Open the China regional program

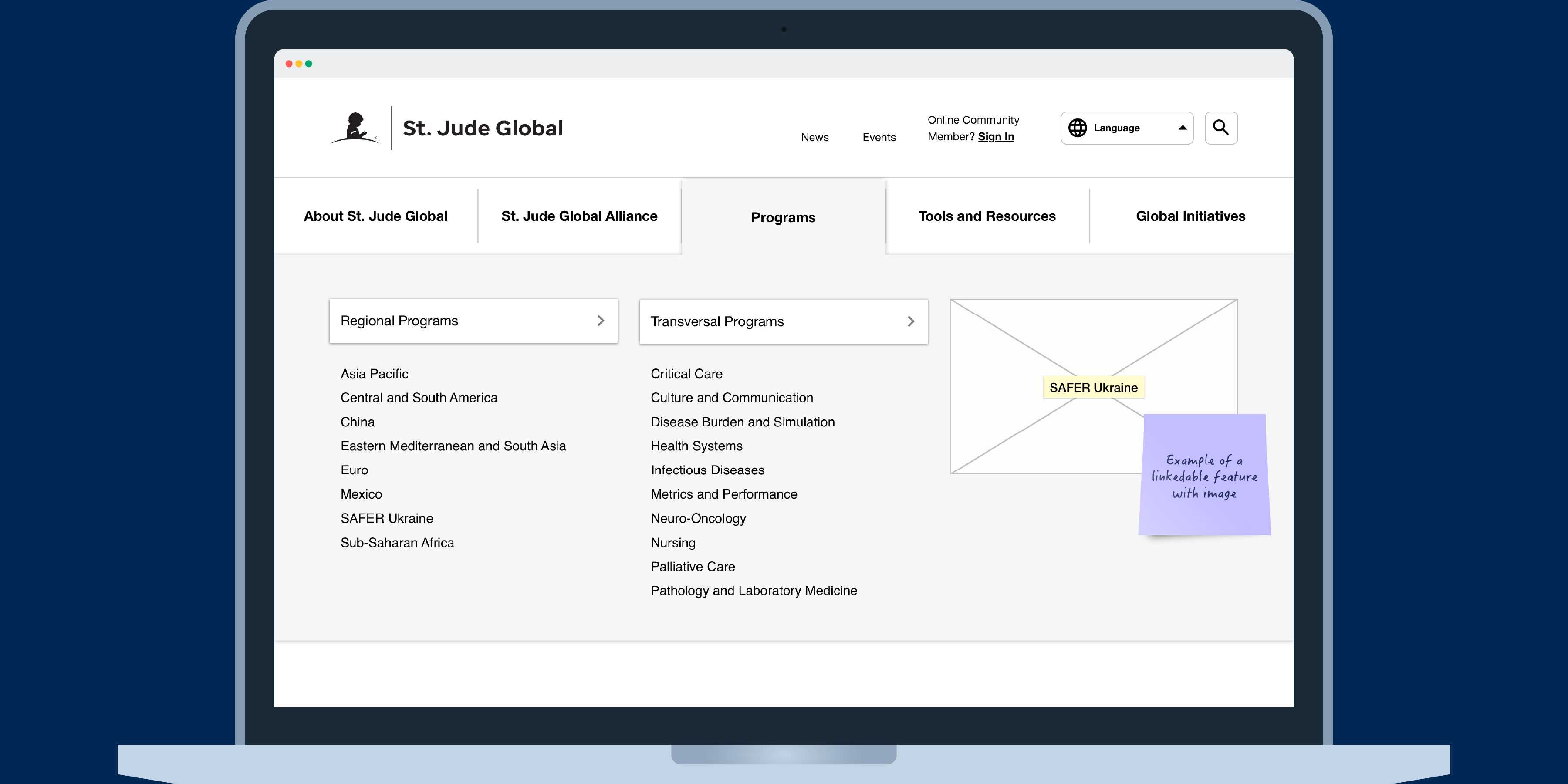(x=357, y=422)
